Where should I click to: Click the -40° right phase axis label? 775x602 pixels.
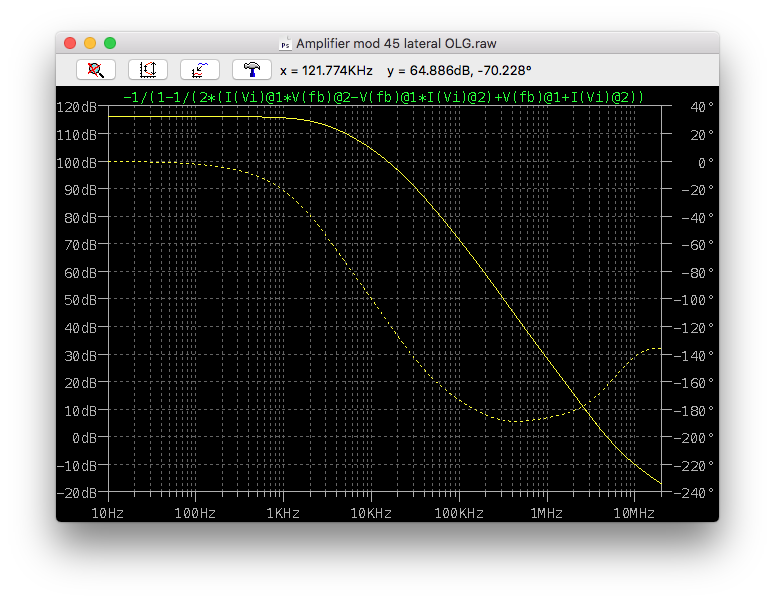pyautogui.click(x=698, y=217)
